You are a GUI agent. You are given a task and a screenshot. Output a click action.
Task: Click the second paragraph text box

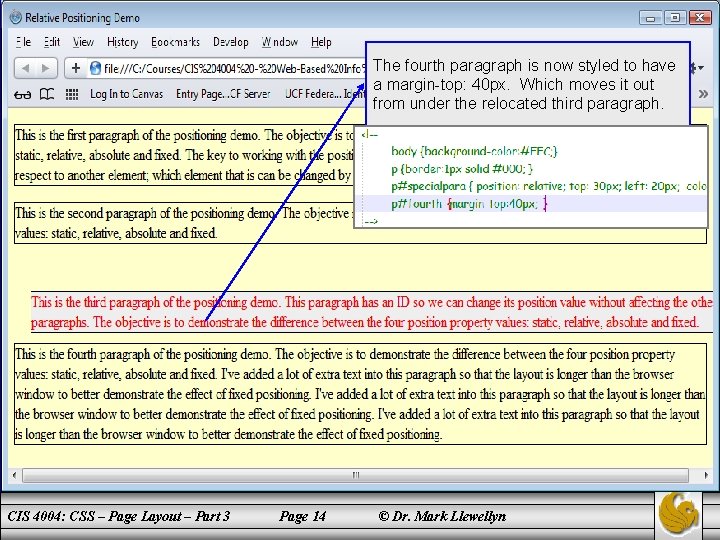point(184,223)
